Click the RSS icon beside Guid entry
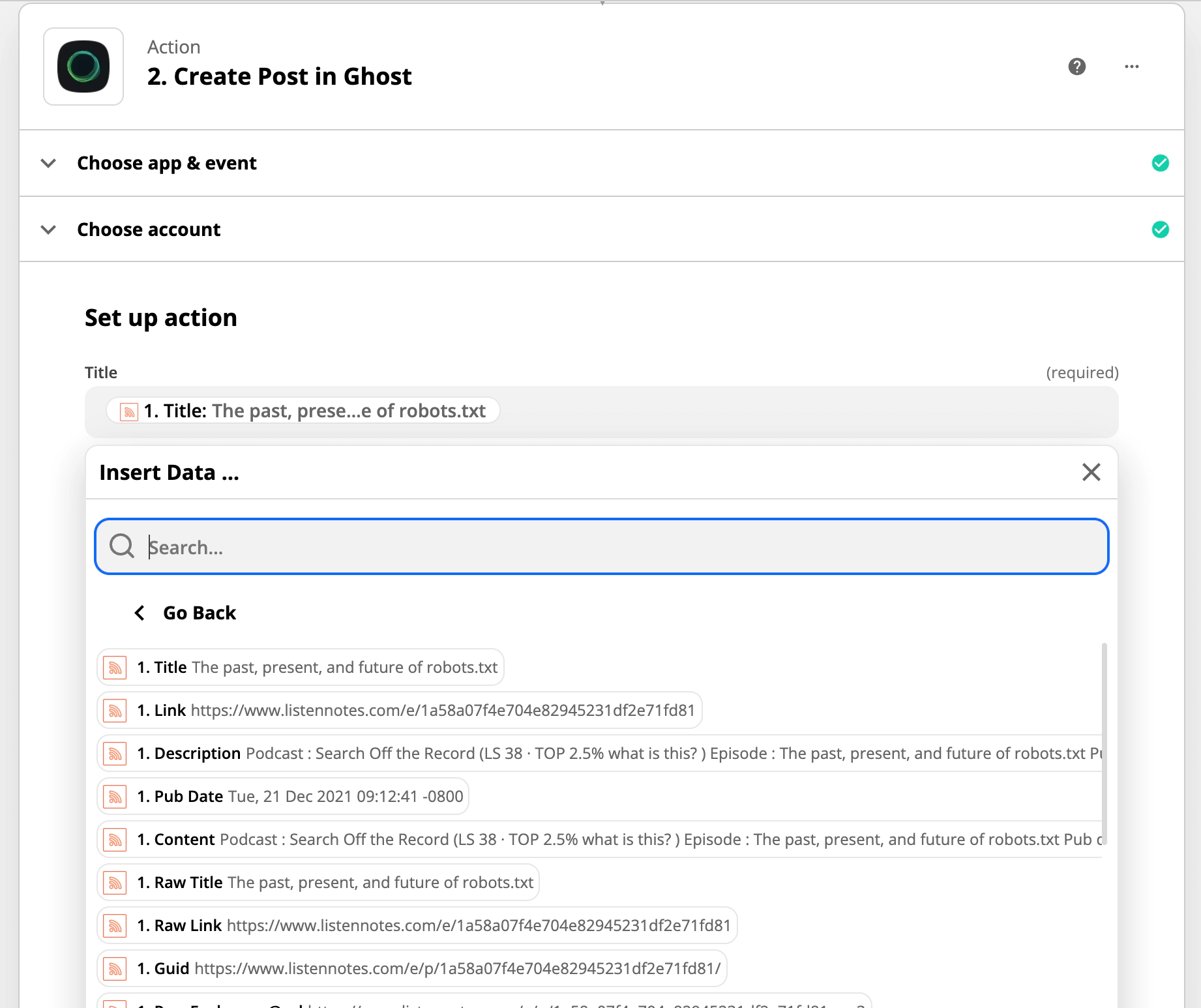 115,969
